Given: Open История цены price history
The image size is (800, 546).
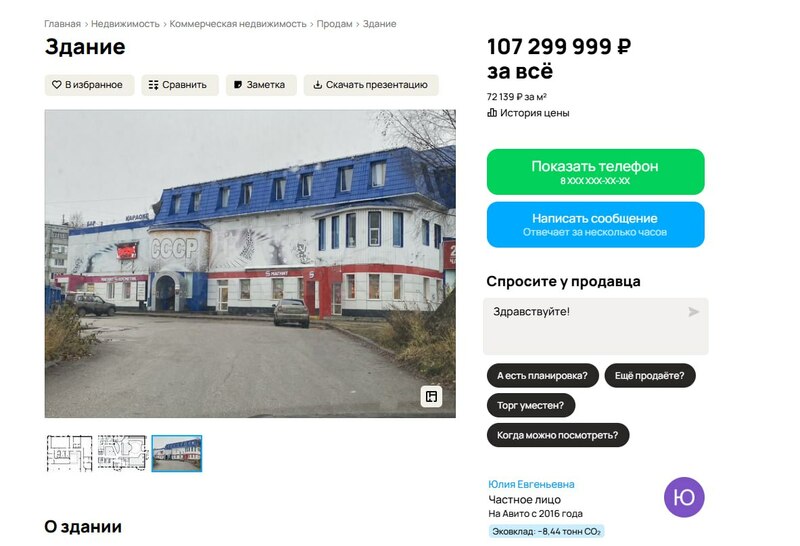Looking at the screenshot, I should (528, 113).
